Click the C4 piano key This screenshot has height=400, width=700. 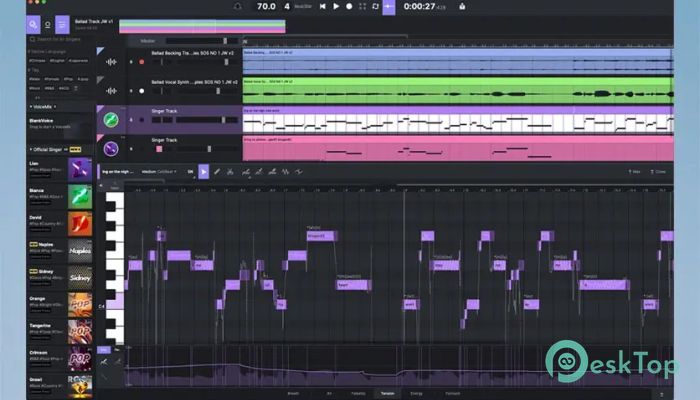115,304
